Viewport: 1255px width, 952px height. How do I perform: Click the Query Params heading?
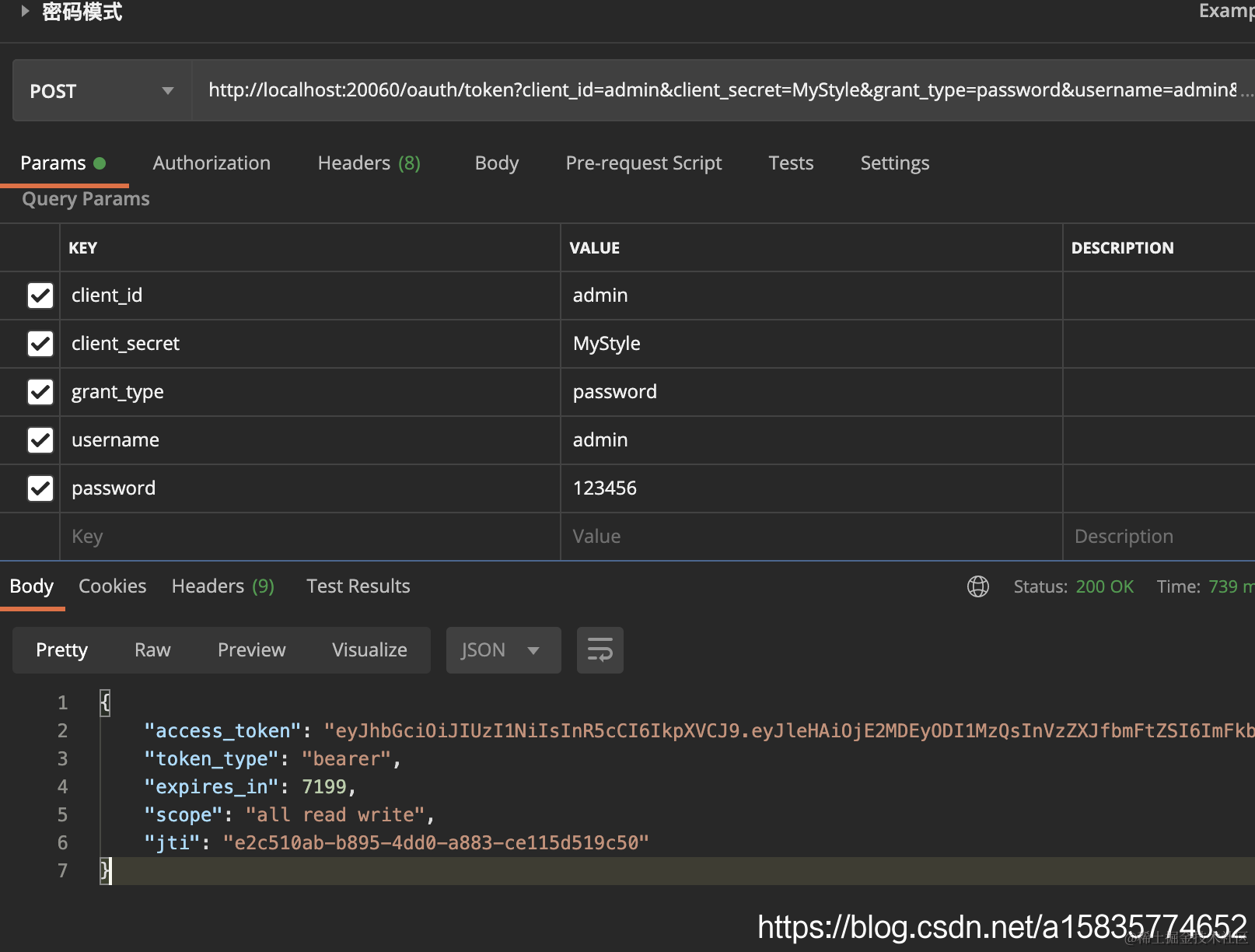click(x=86, y=199)
